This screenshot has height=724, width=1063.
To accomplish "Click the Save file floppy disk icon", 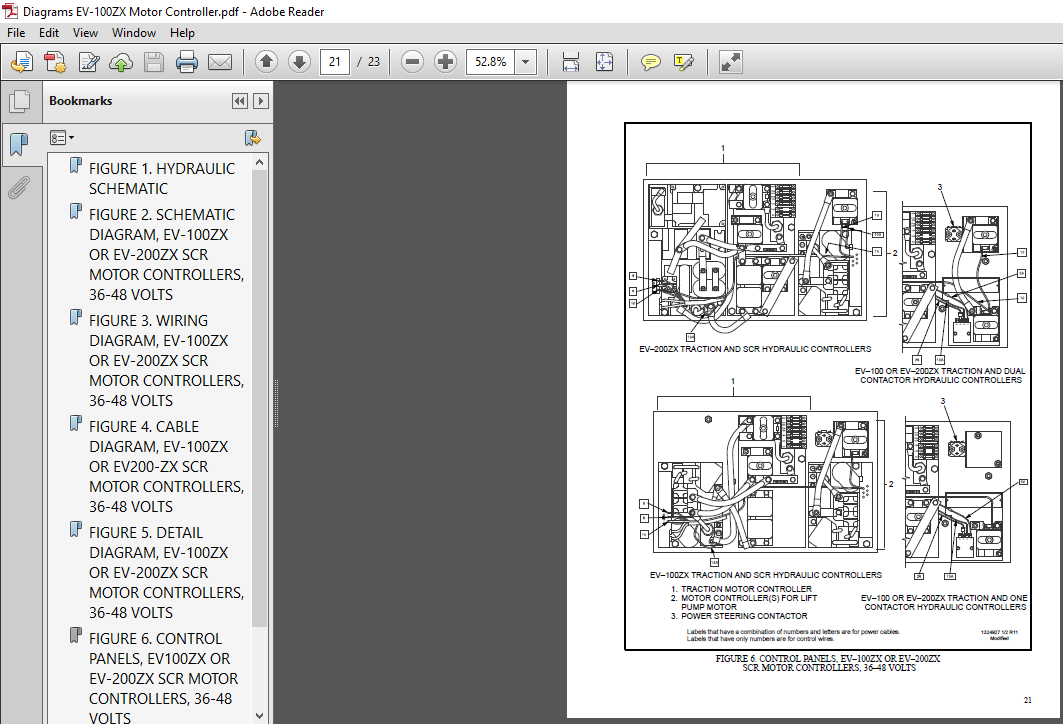I will [x=154, y=62].
